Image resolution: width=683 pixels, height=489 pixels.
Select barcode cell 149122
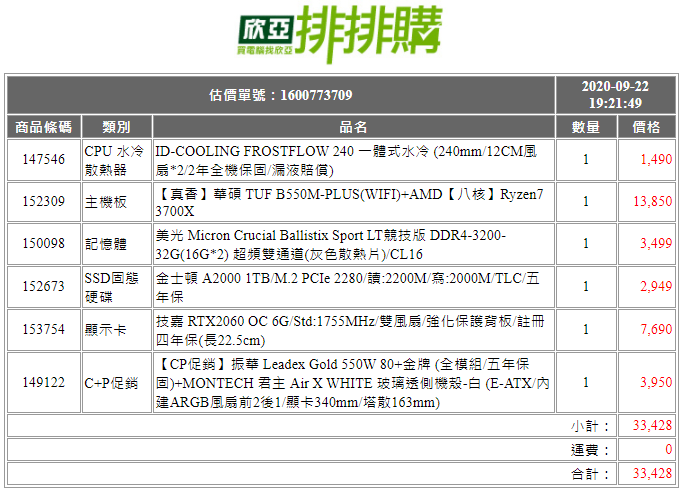pyautogui.click(x=44, y=382)
